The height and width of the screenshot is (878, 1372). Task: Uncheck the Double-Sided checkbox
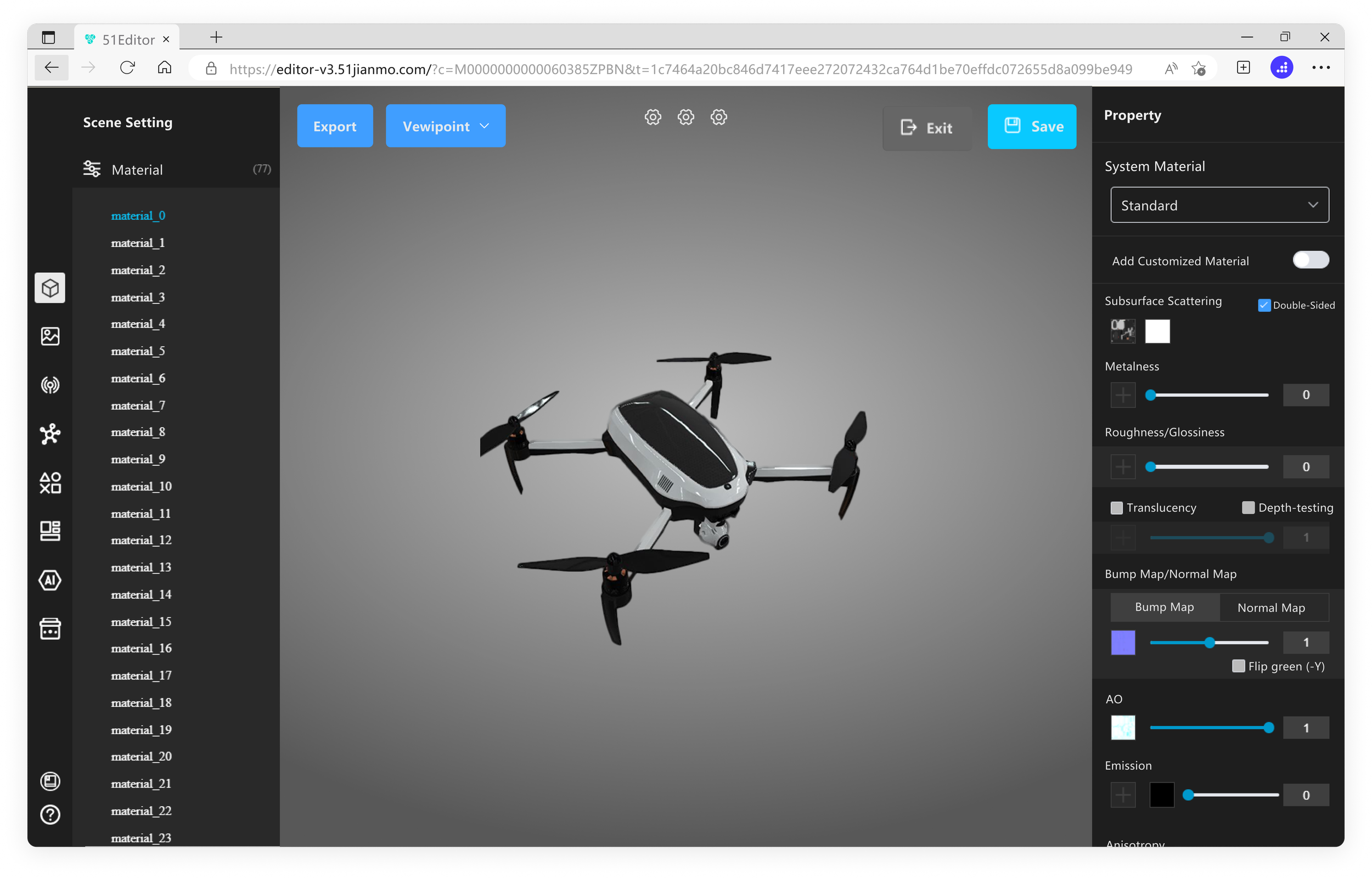tap(1264, 306)
